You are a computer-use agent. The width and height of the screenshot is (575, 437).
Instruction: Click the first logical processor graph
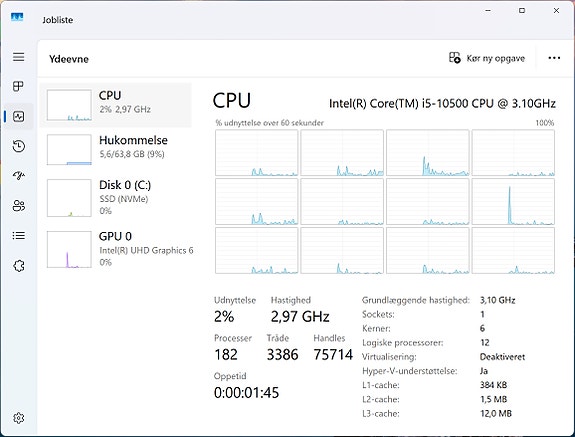coord(256,153)
